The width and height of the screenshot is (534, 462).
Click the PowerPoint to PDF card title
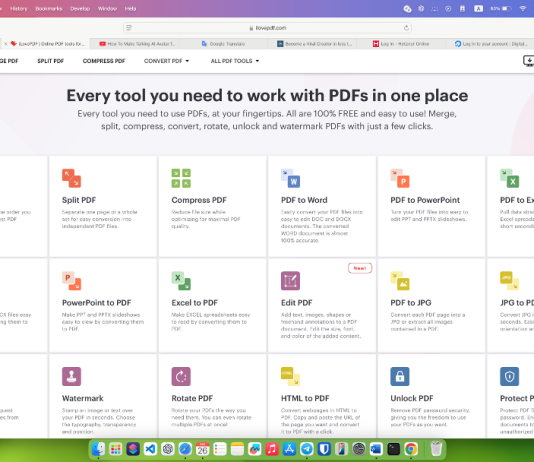tap(96, 303)
